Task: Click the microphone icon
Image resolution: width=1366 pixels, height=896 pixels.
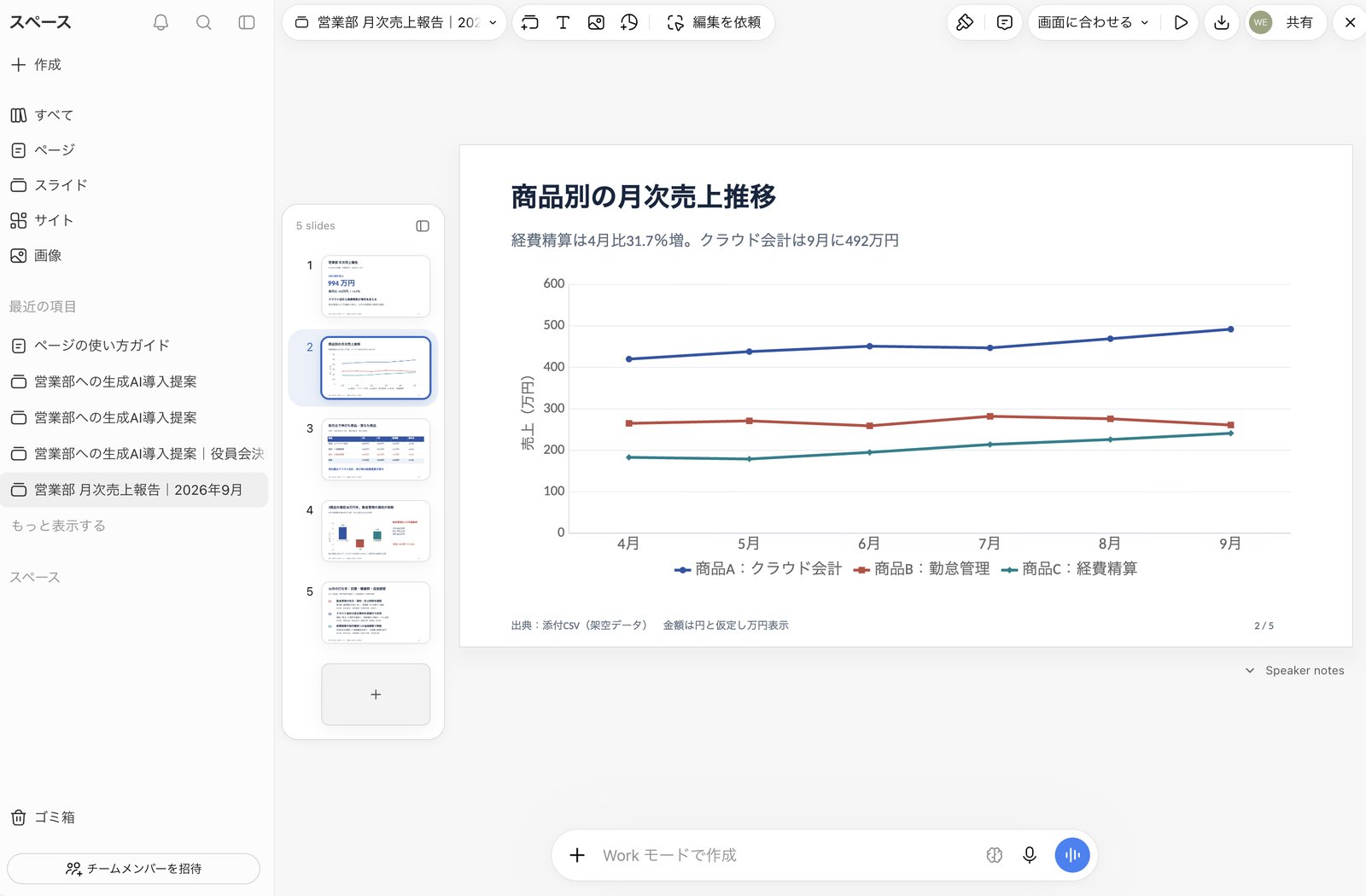Action: pos(1030,855)
